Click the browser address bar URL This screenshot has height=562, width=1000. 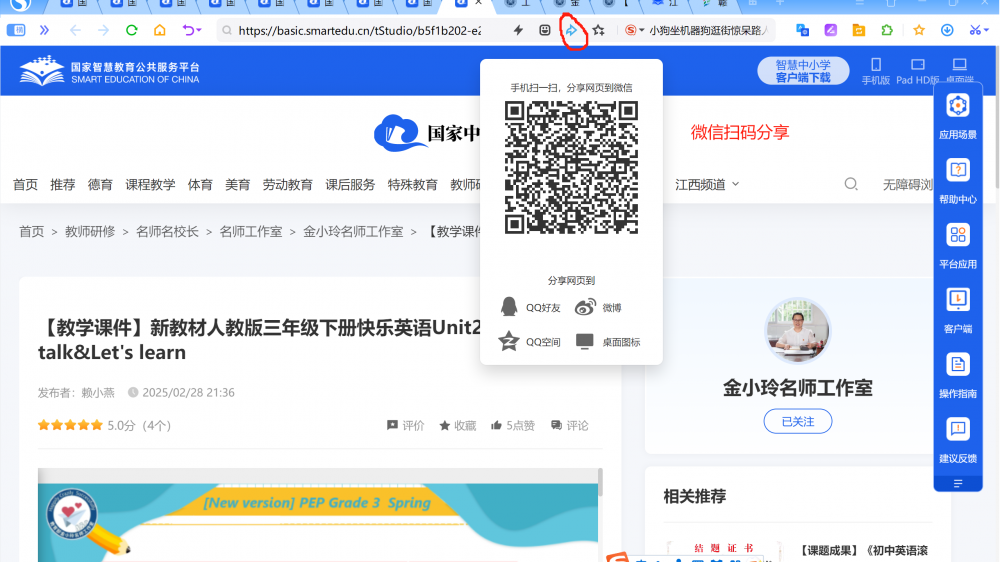click(360, 30)
